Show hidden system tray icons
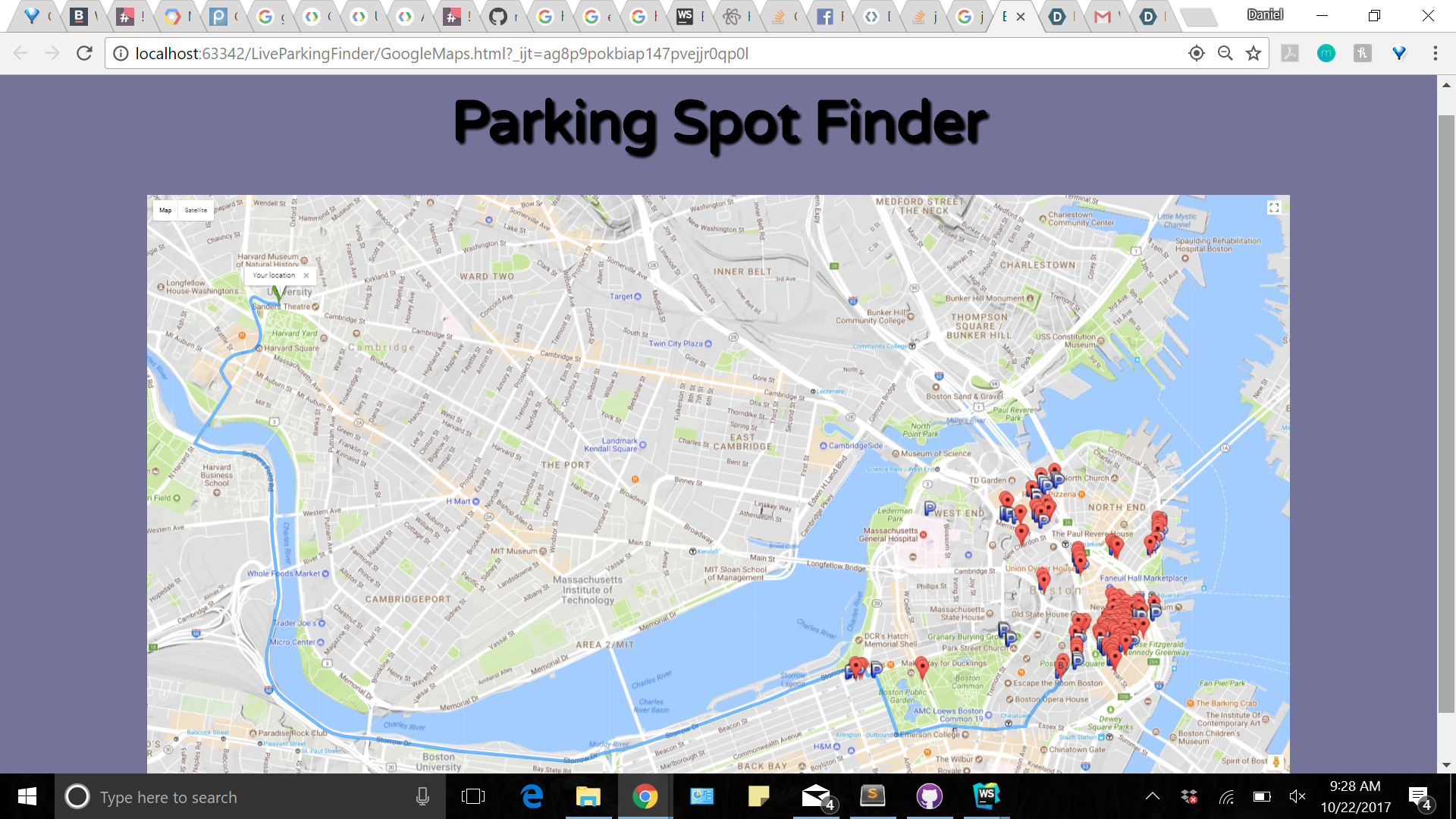Image resolution: width=1456 pixels, height=819 pixels. pos(1152,796)
